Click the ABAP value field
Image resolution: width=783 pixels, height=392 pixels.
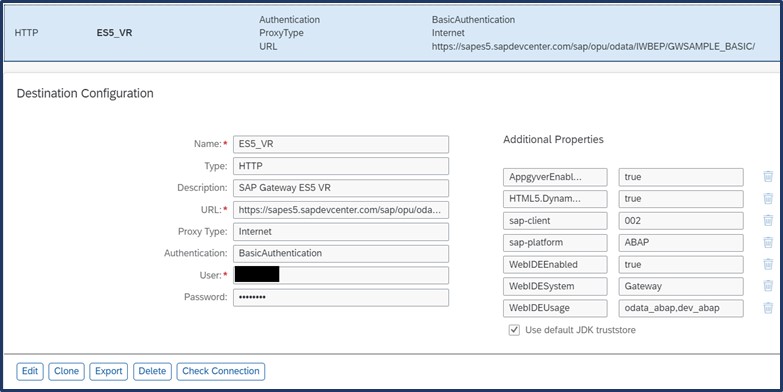(681, 243)
